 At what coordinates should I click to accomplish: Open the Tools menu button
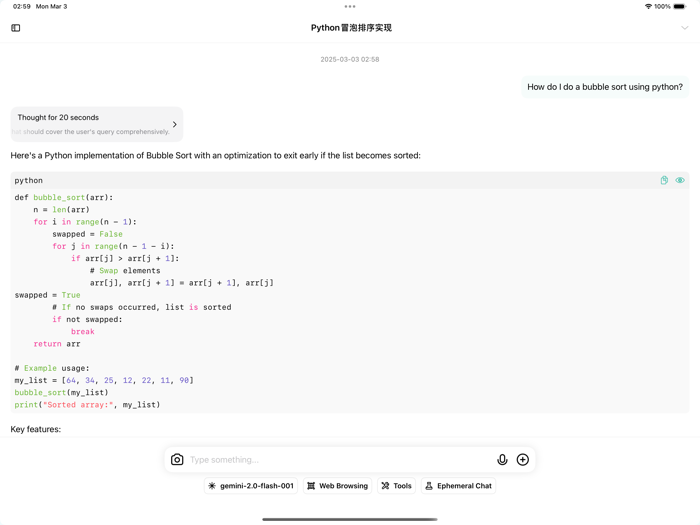(x=396, y=486)
